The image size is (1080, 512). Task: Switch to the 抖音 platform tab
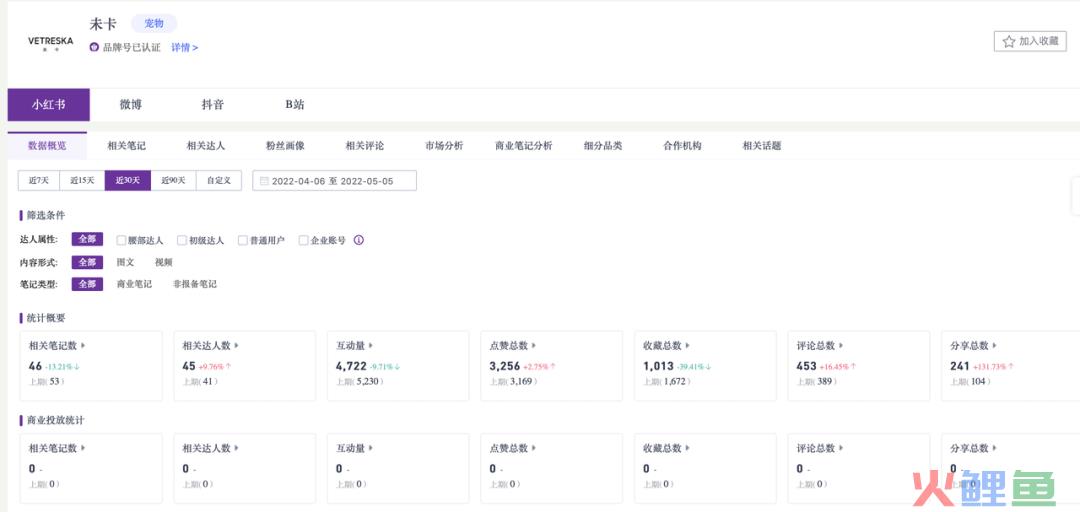pyautogui.click(x=212, y=105)
